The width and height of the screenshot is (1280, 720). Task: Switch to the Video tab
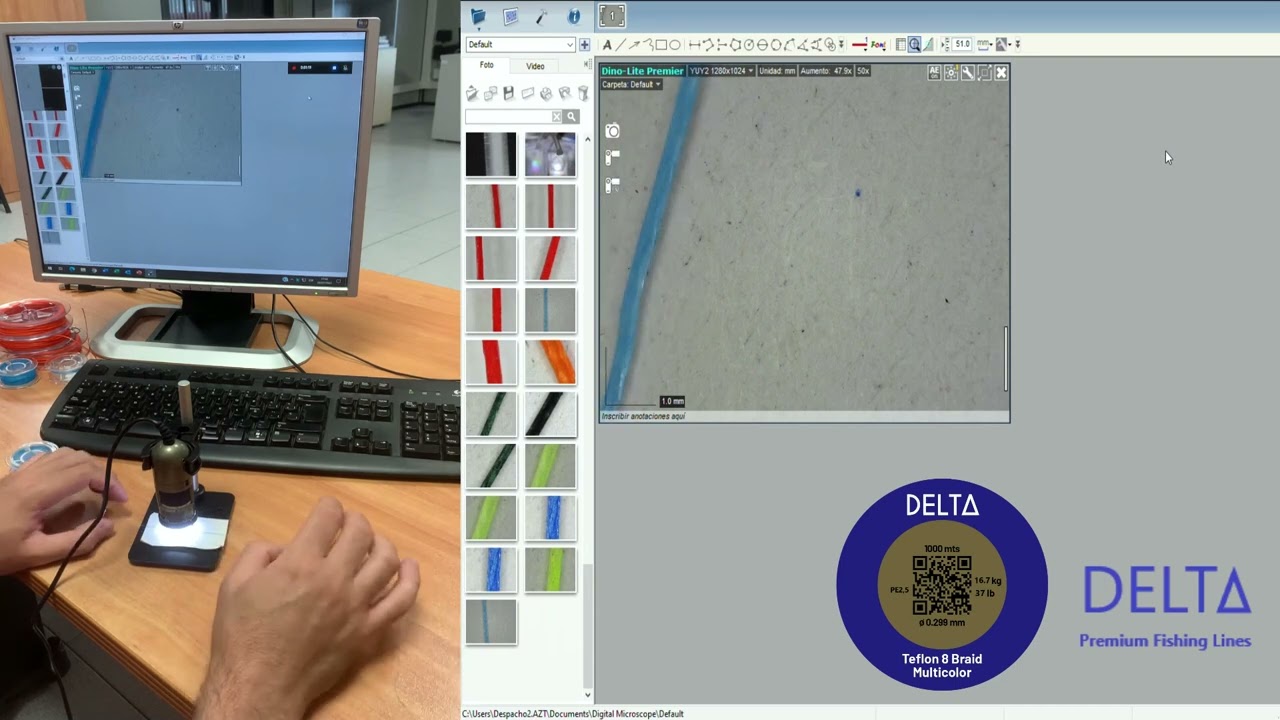tap(535, 66)
